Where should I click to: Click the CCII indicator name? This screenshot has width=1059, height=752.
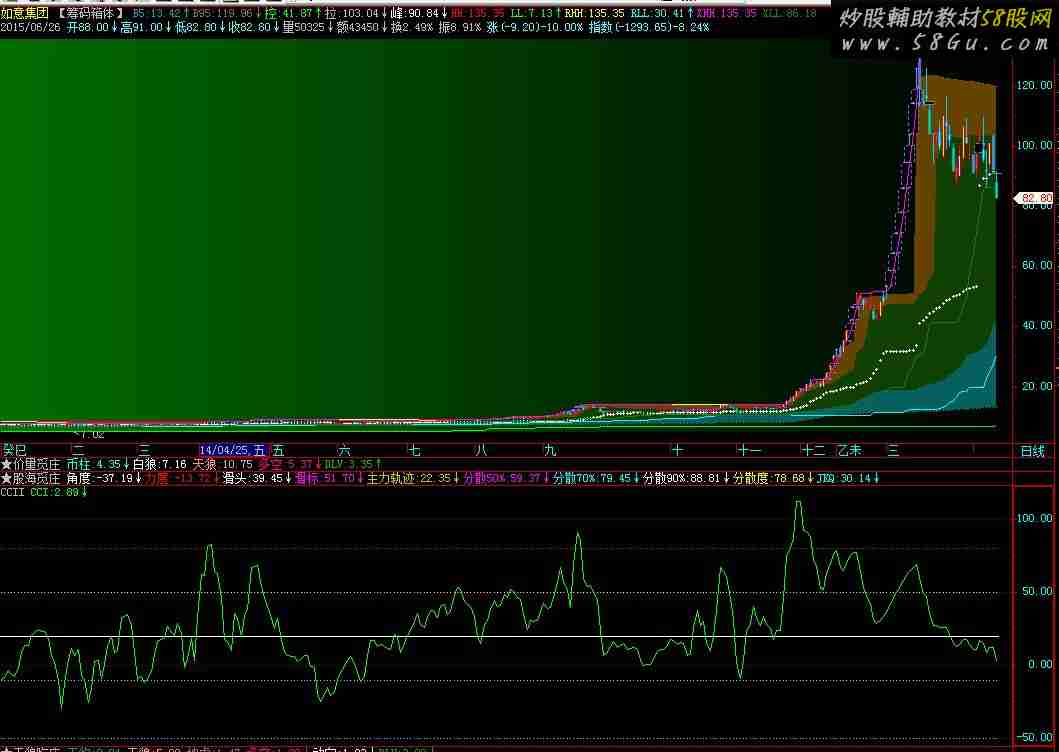click(12, 492)
